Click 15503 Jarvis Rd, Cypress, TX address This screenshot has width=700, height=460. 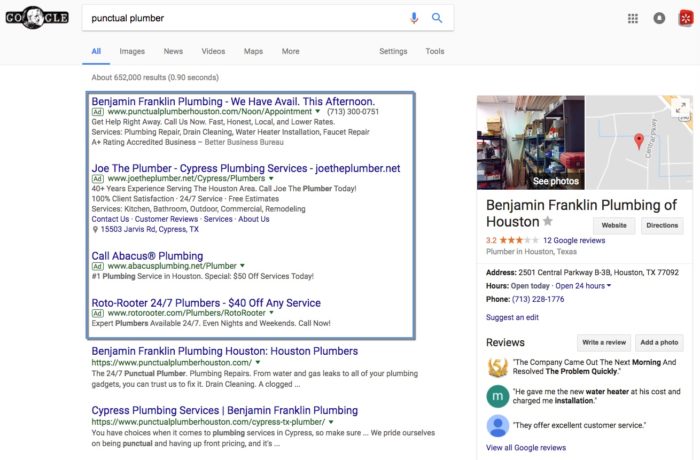150,230
